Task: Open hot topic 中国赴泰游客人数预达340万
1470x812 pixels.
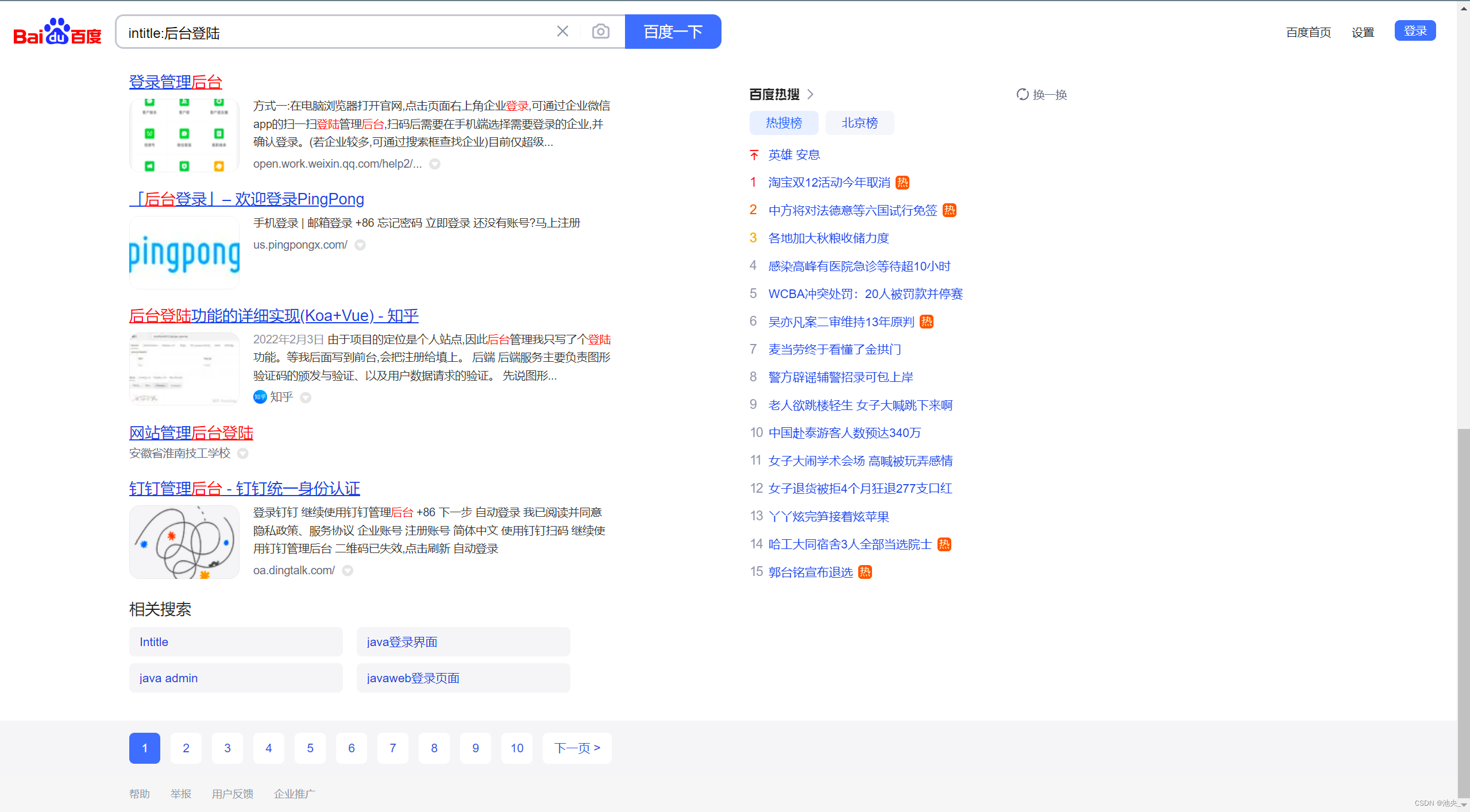Action: (845, 432)
